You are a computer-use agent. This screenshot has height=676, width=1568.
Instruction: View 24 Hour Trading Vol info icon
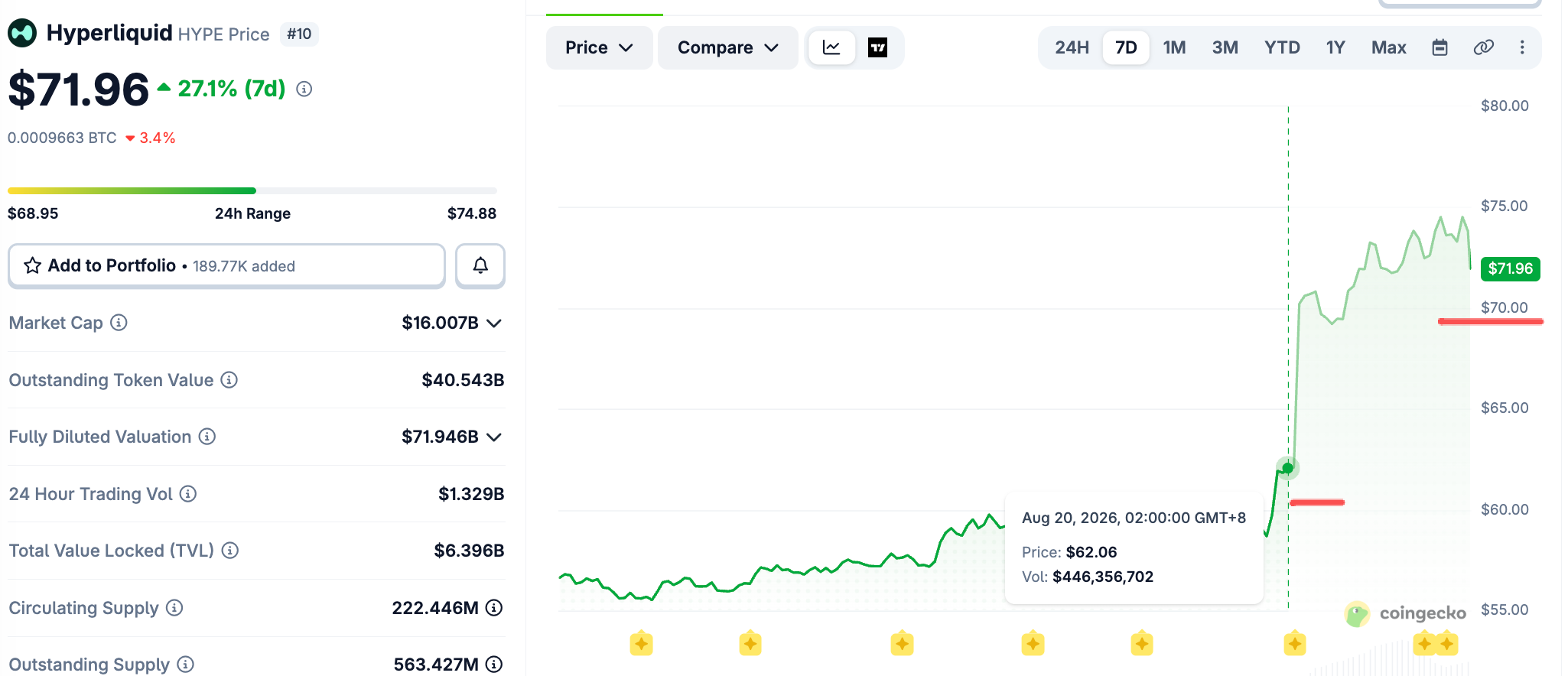(x=188, y=494)
